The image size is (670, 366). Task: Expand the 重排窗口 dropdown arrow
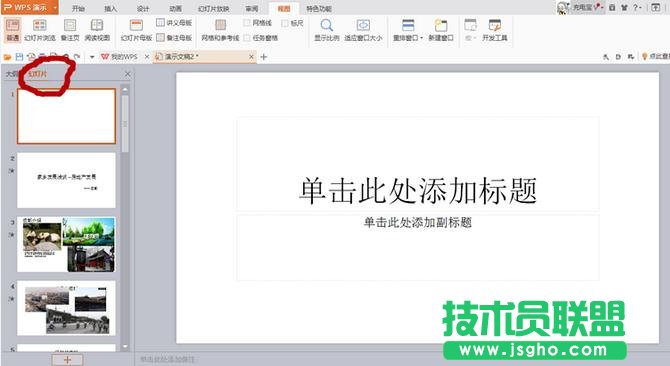coord(421,38)
